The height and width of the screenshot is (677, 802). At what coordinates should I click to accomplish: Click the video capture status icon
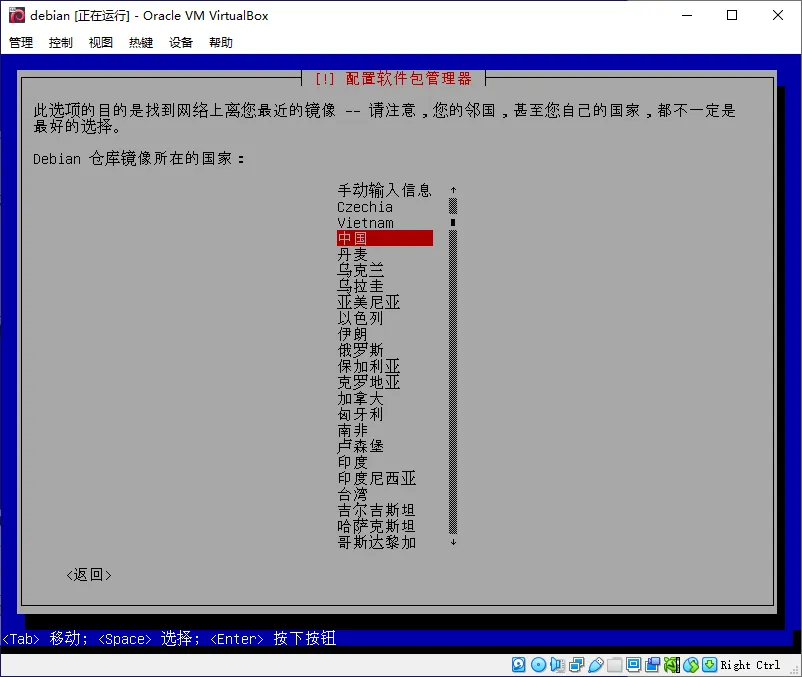(x=653, y=665)
